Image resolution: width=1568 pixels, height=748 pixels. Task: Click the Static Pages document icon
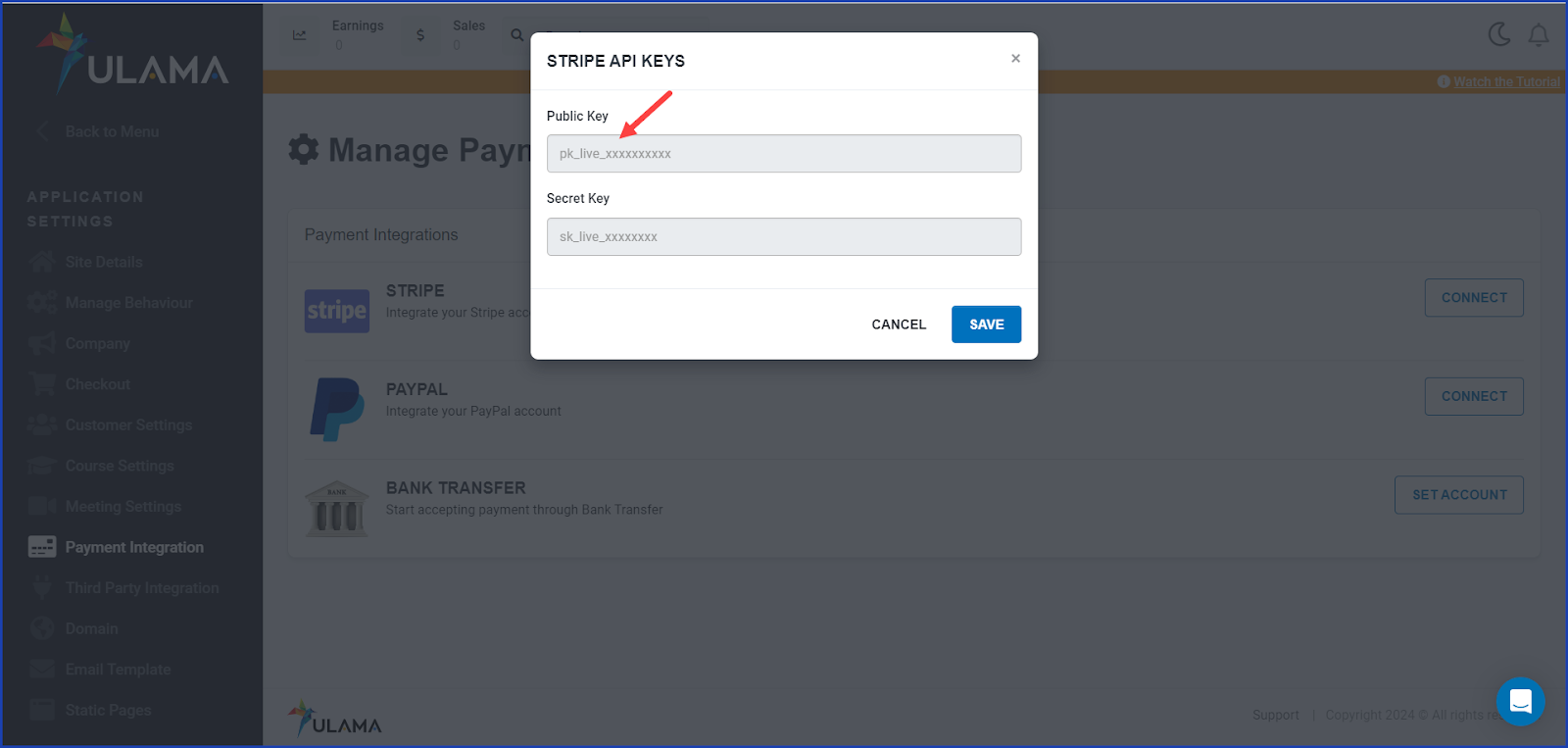[42, 710]
